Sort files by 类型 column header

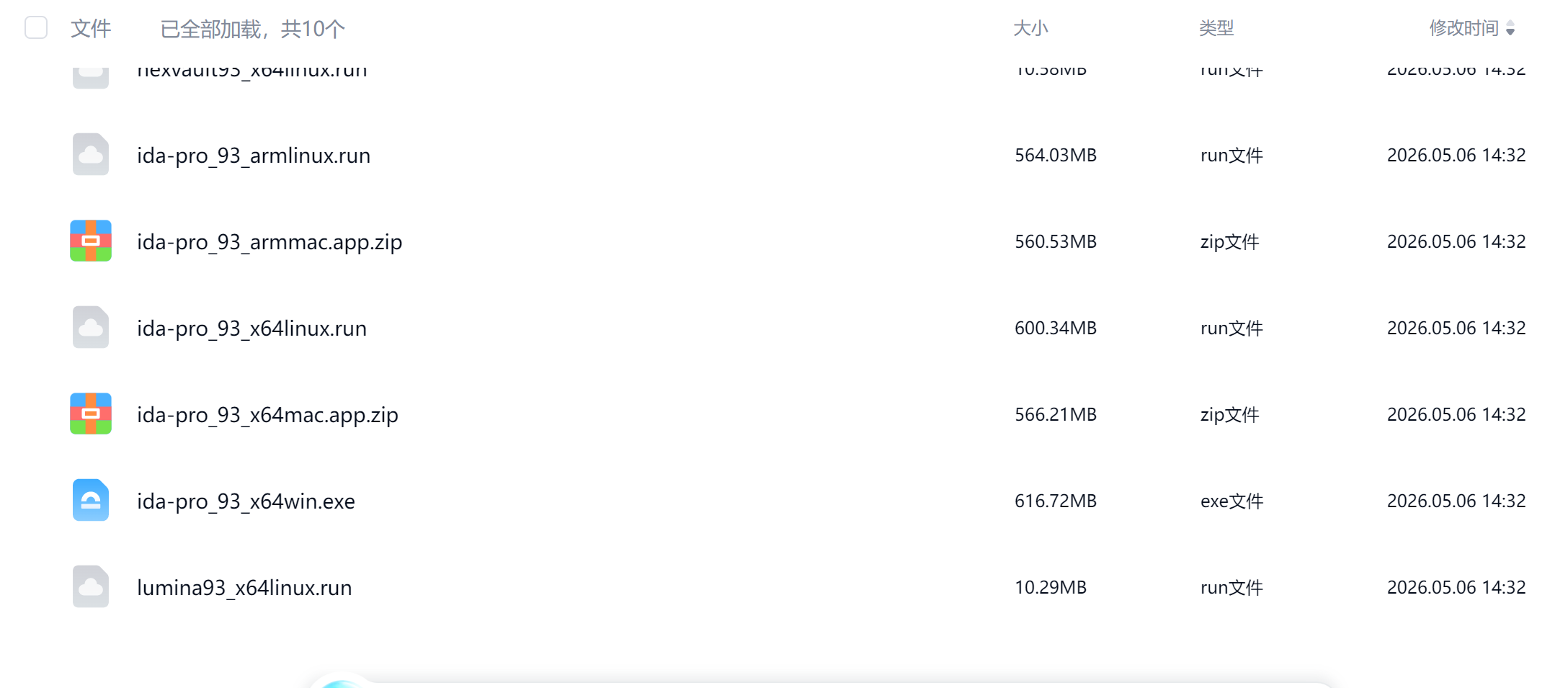1216,28
